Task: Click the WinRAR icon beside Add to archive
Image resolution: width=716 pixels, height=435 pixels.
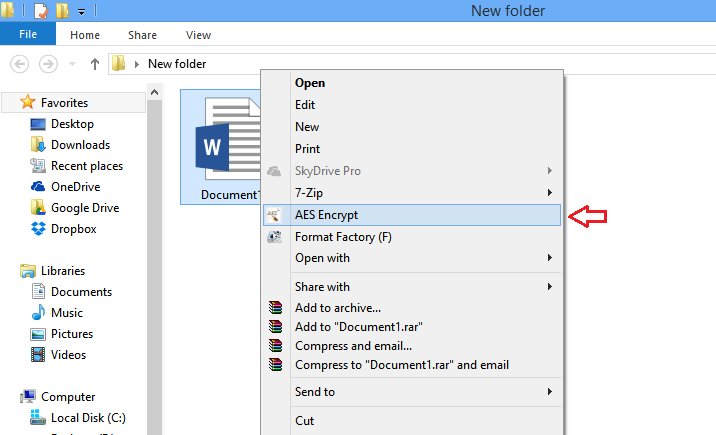Action: coord(275,308)
